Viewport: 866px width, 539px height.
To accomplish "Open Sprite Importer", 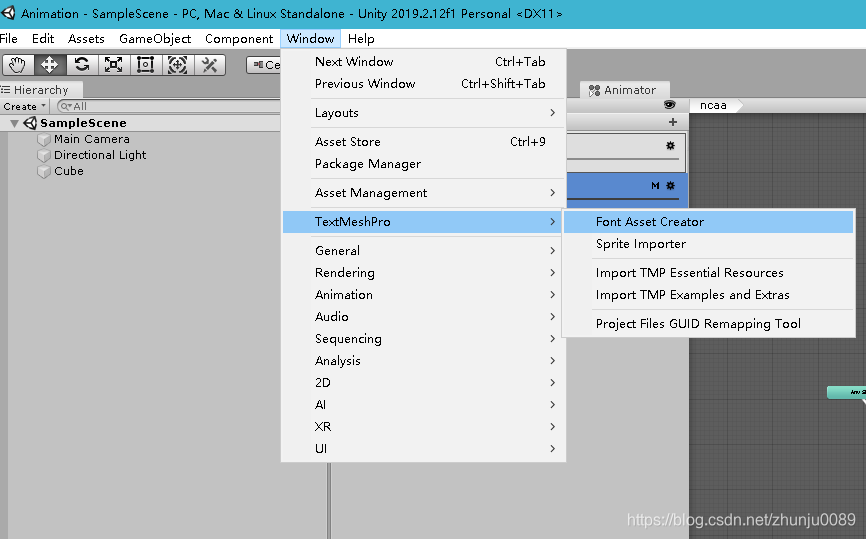I will coord(709,244).
